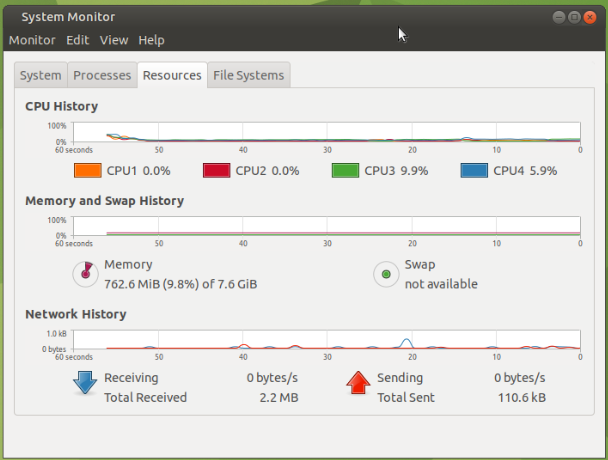Viewport: 608px width, 460px height.
Task: Open the green CPU3 color picker
Action: (x=346, y=171)
